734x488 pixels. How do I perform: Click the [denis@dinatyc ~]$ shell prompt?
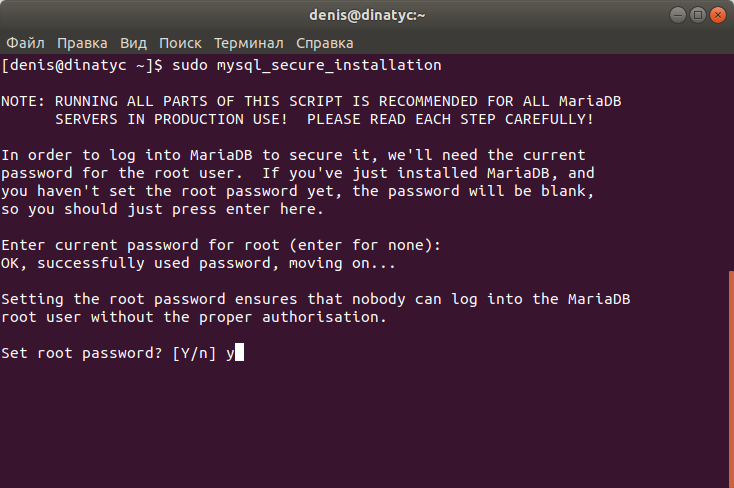(x=82, y=65)
